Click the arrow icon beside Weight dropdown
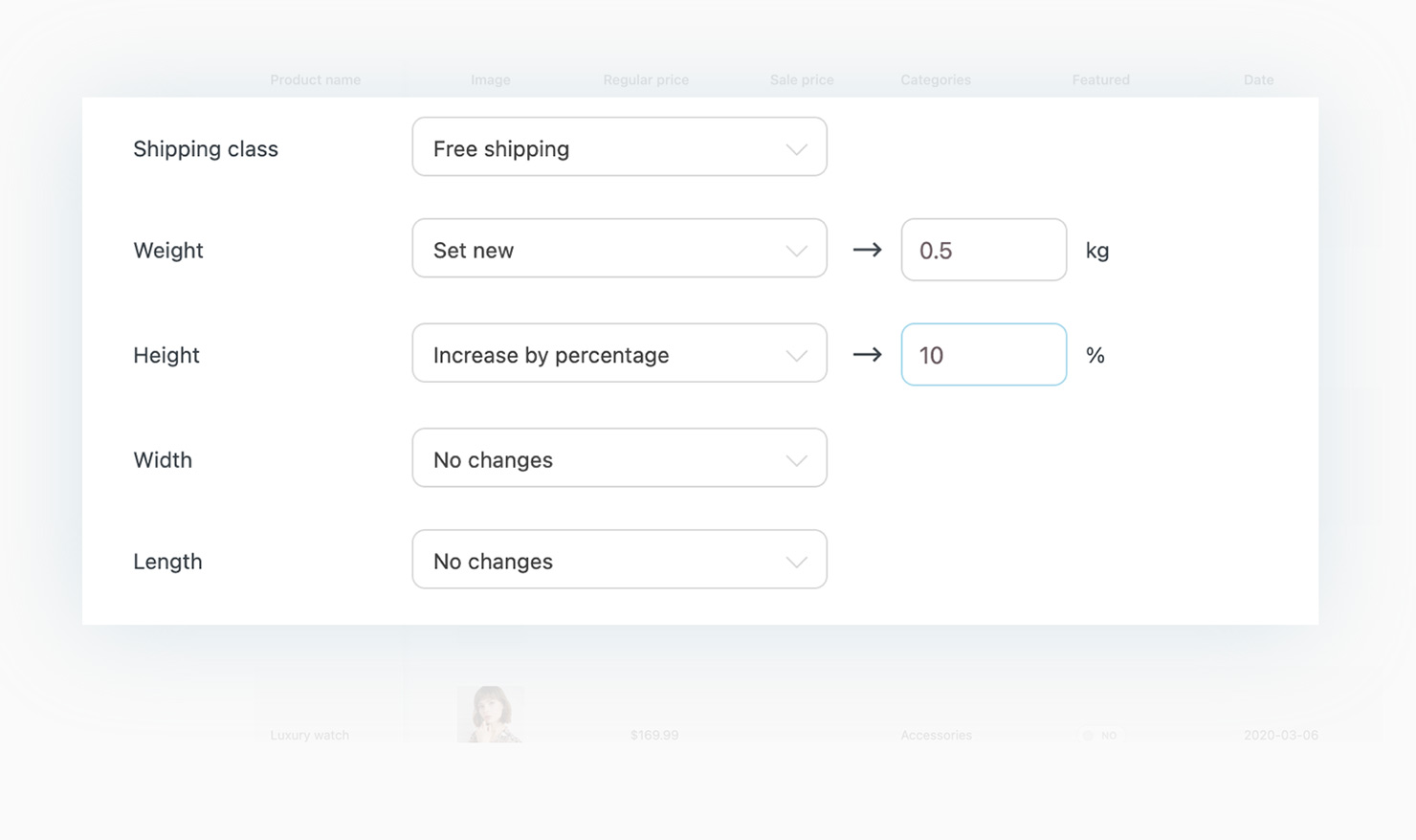1416x840 pixels. 867,250
